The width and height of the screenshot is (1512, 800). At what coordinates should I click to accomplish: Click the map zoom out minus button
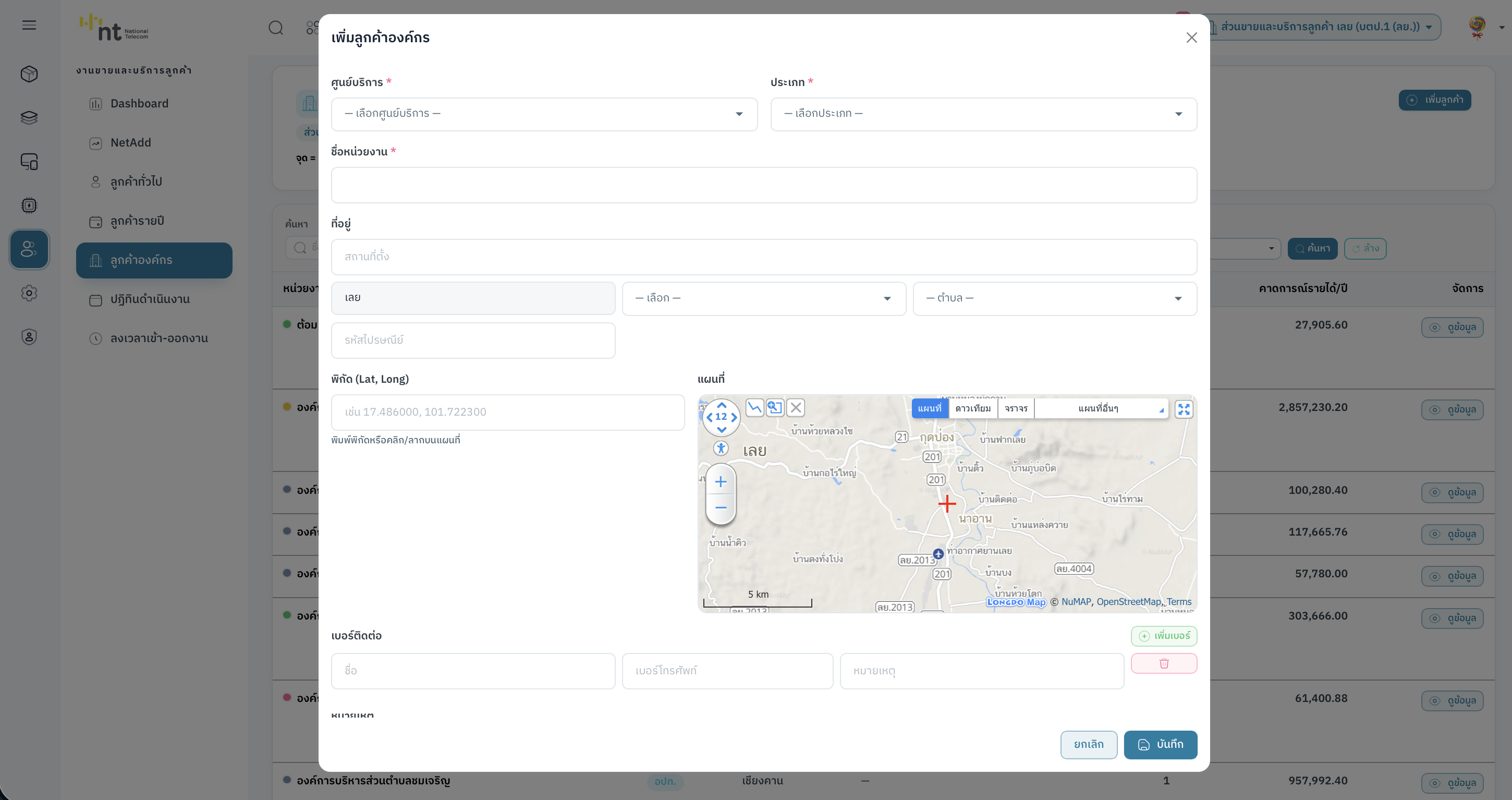click(x=721, y=507)
